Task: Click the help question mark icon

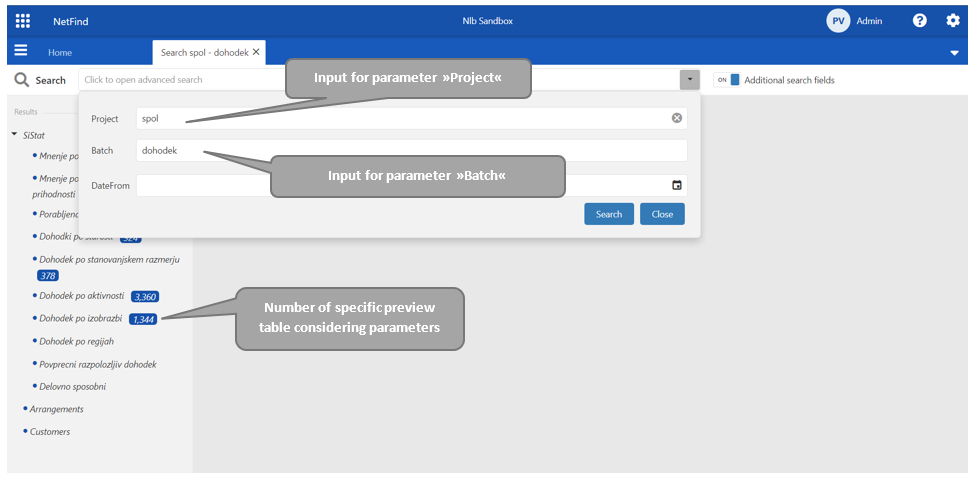Action: (920, 20)
